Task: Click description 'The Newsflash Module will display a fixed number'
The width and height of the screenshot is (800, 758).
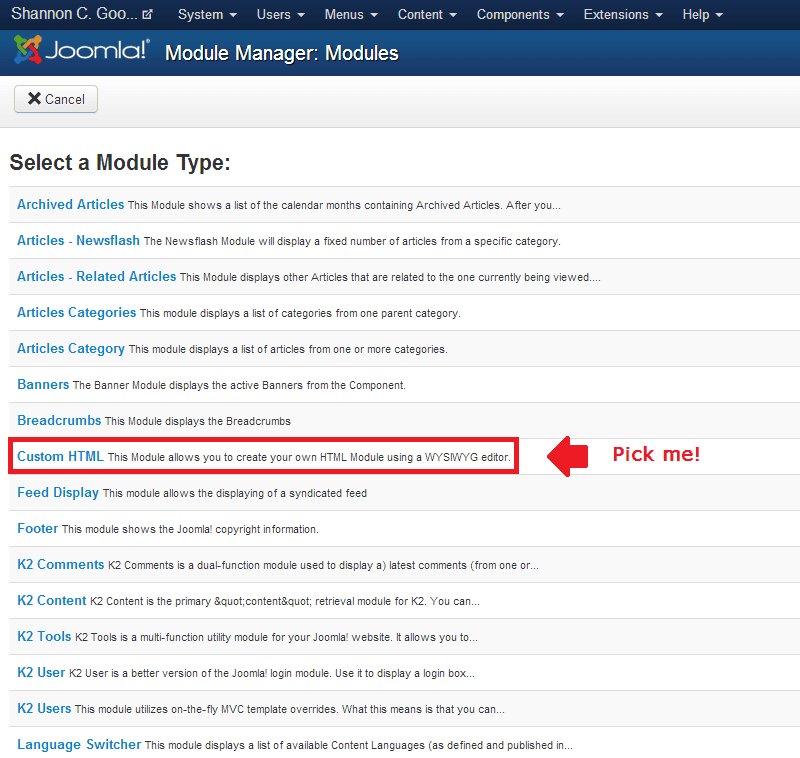Action: (352, 241)
